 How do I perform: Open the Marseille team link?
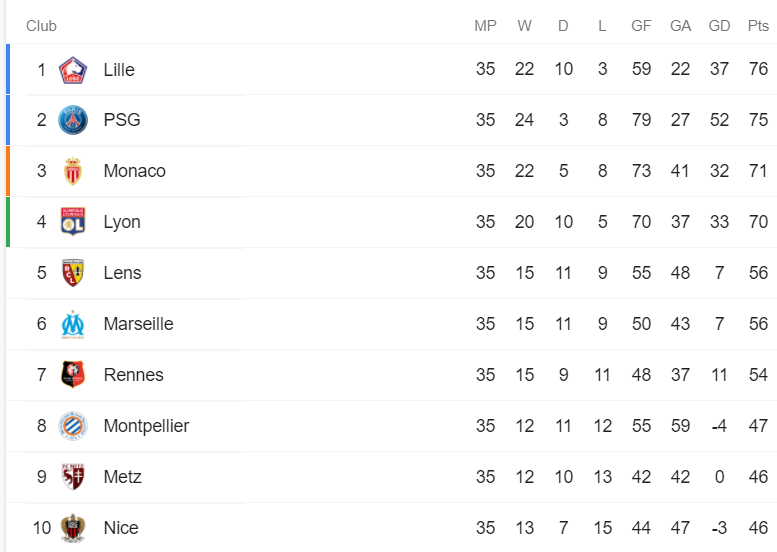tap(138, 324)
